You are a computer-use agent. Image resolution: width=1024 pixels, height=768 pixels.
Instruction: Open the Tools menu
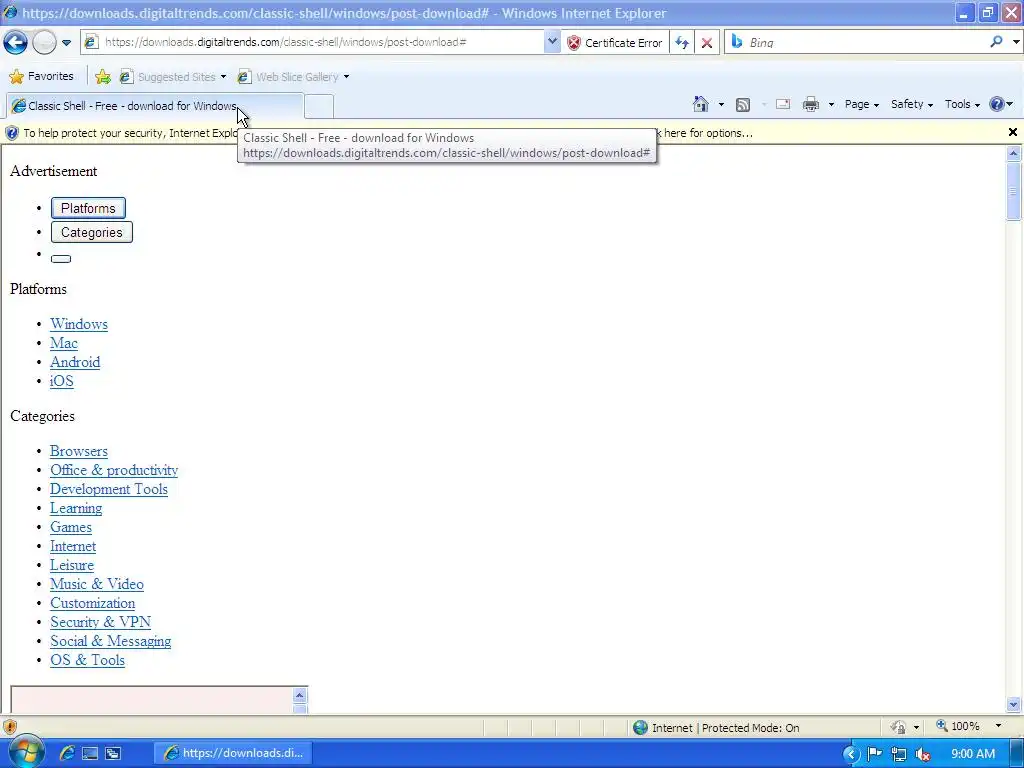(x=962, y=104)
